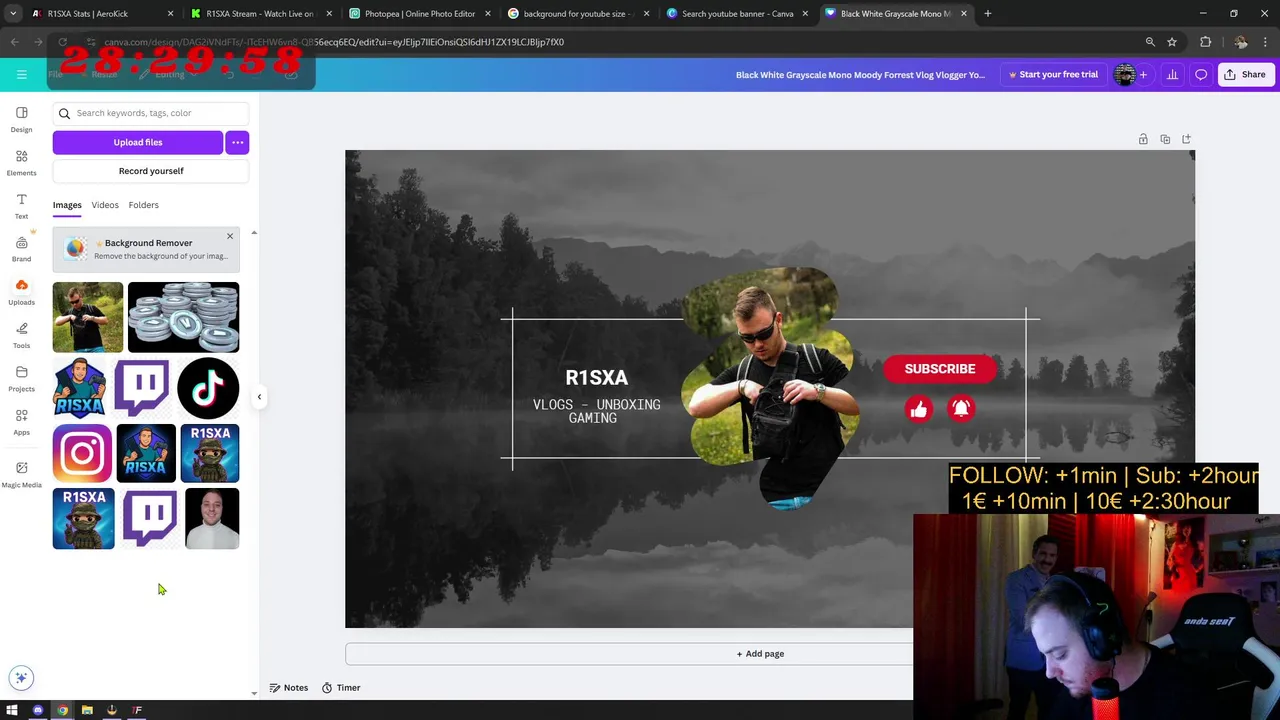Open the Design panel in sidebar
The height and width of the screenshot is (720, 1280).
(x=21, y=119)
